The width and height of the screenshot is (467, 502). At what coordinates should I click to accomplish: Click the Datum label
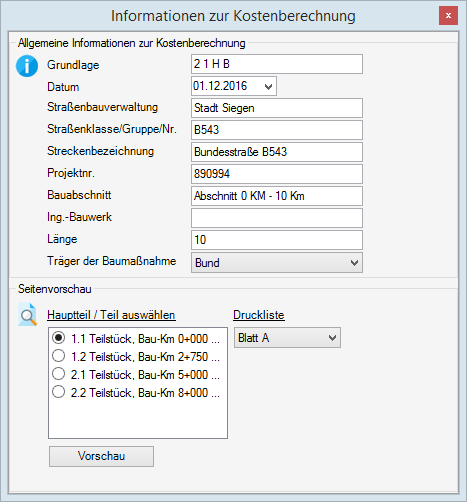[63, 87]
